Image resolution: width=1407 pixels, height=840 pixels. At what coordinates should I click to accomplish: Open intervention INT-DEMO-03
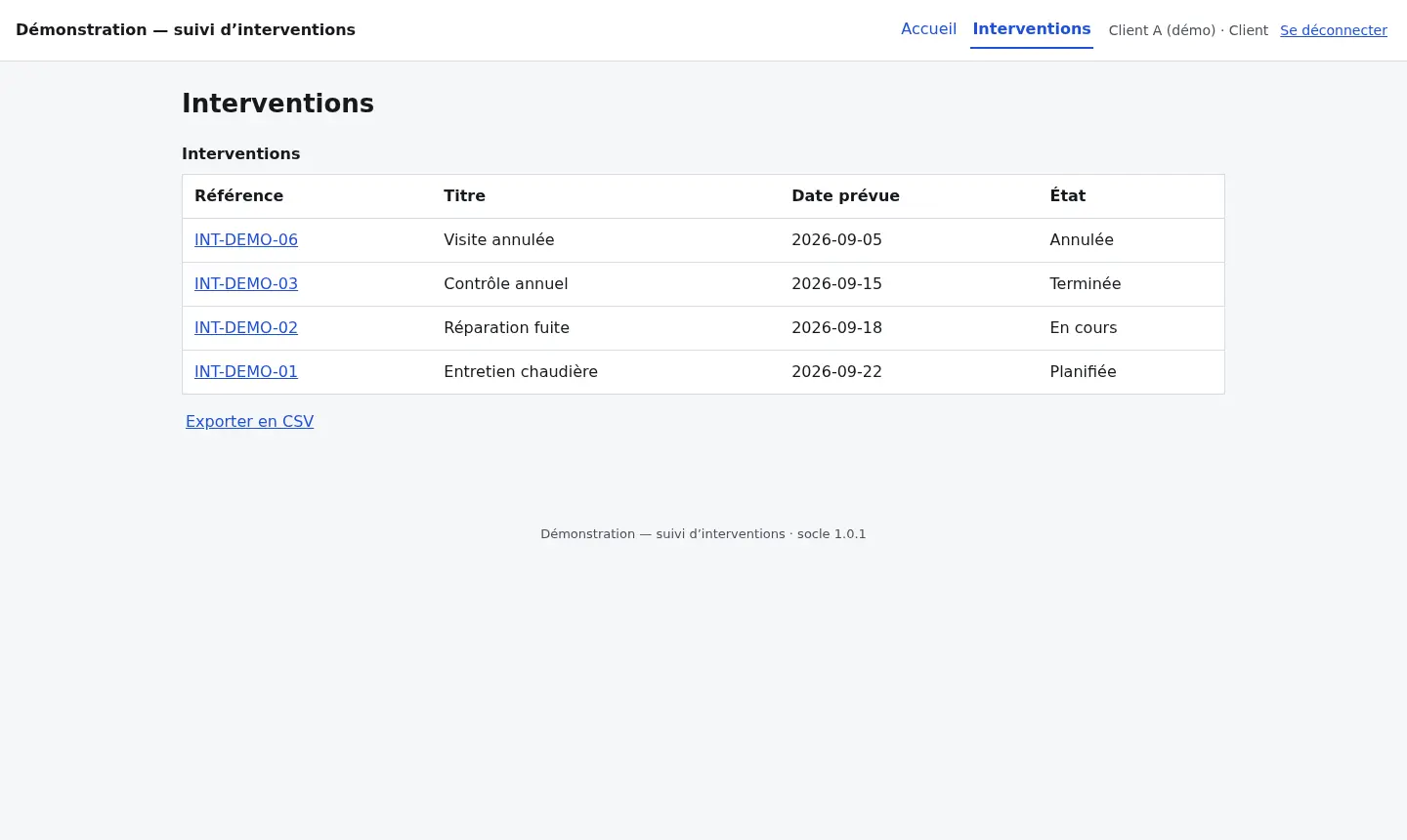(246, 284)
